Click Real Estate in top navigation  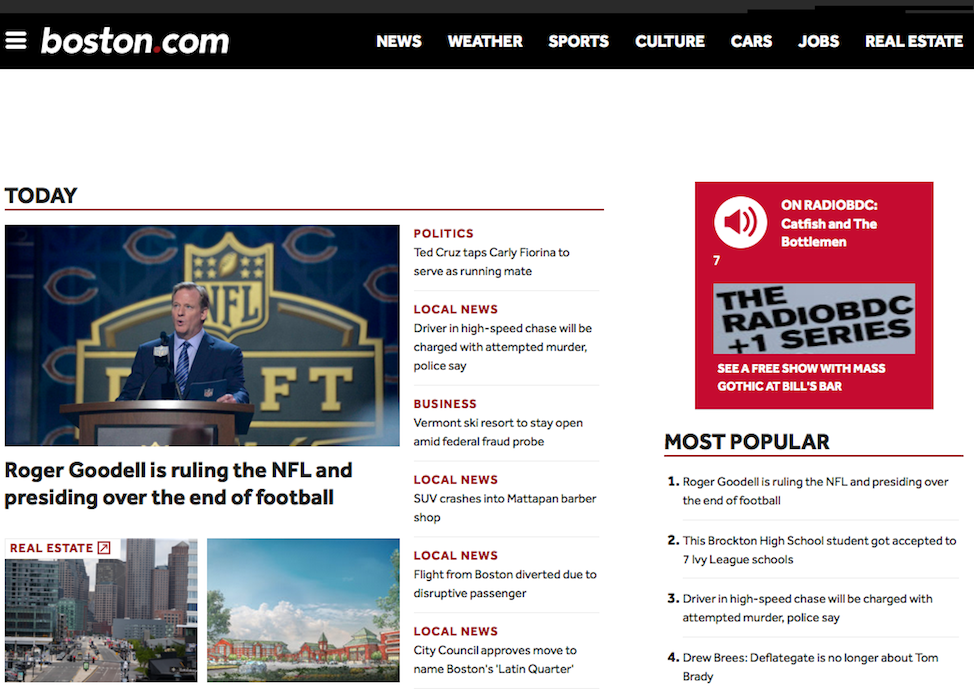(913, 41)
